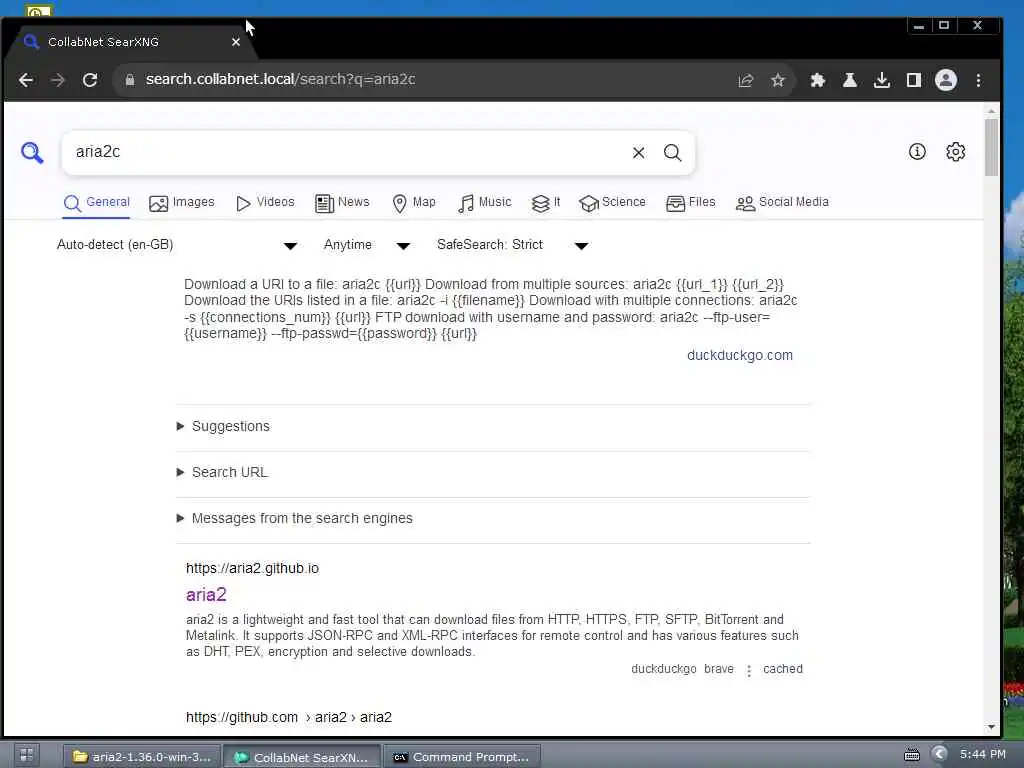Switch to the Science category tab
Image resolution: width=1024 pixels, height=768 pixels.
coord(613,202)
